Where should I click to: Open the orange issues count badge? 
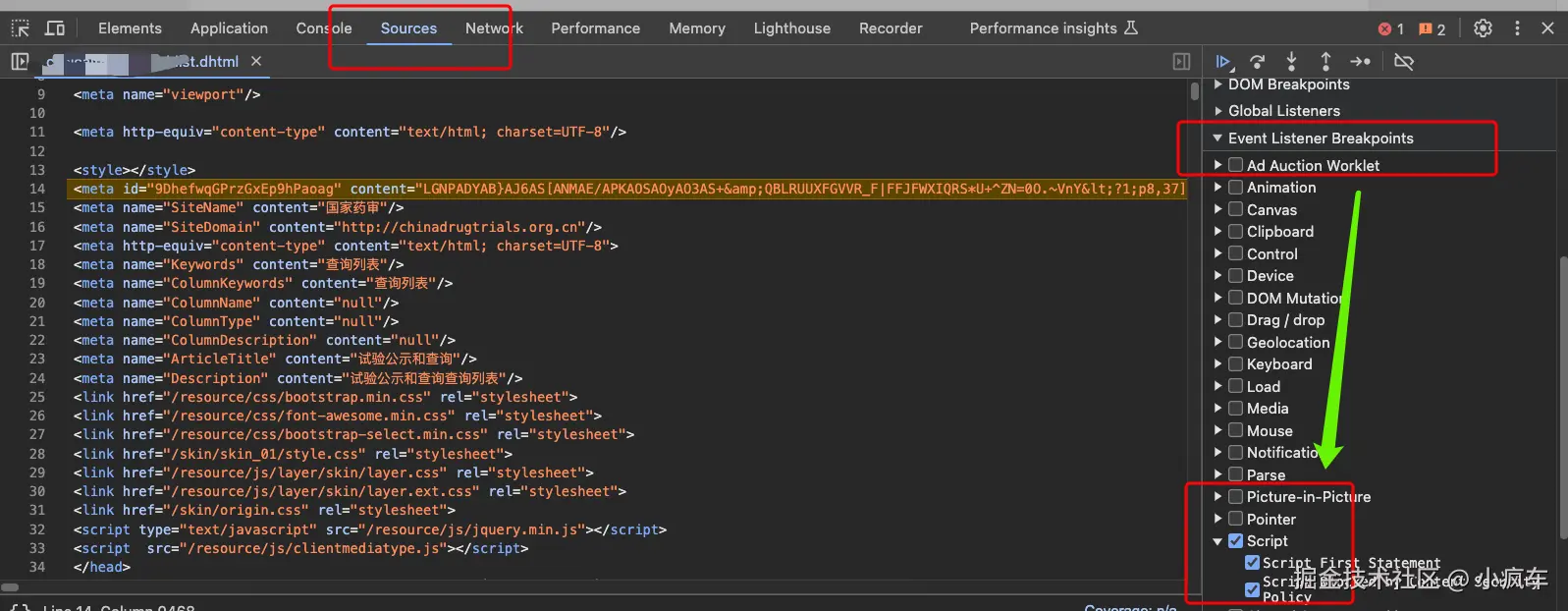point(1433,28)
